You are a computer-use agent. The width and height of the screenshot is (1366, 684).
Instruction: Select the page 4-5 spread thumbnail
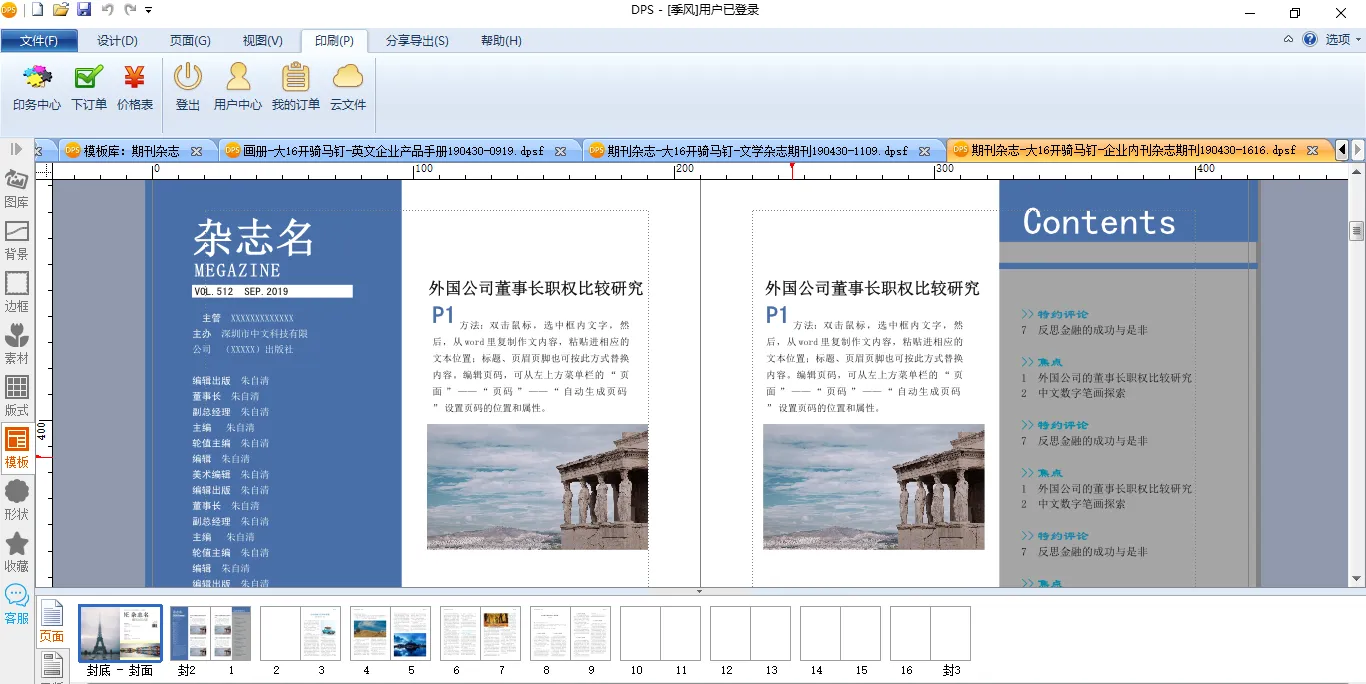click(x=390, y=633)
